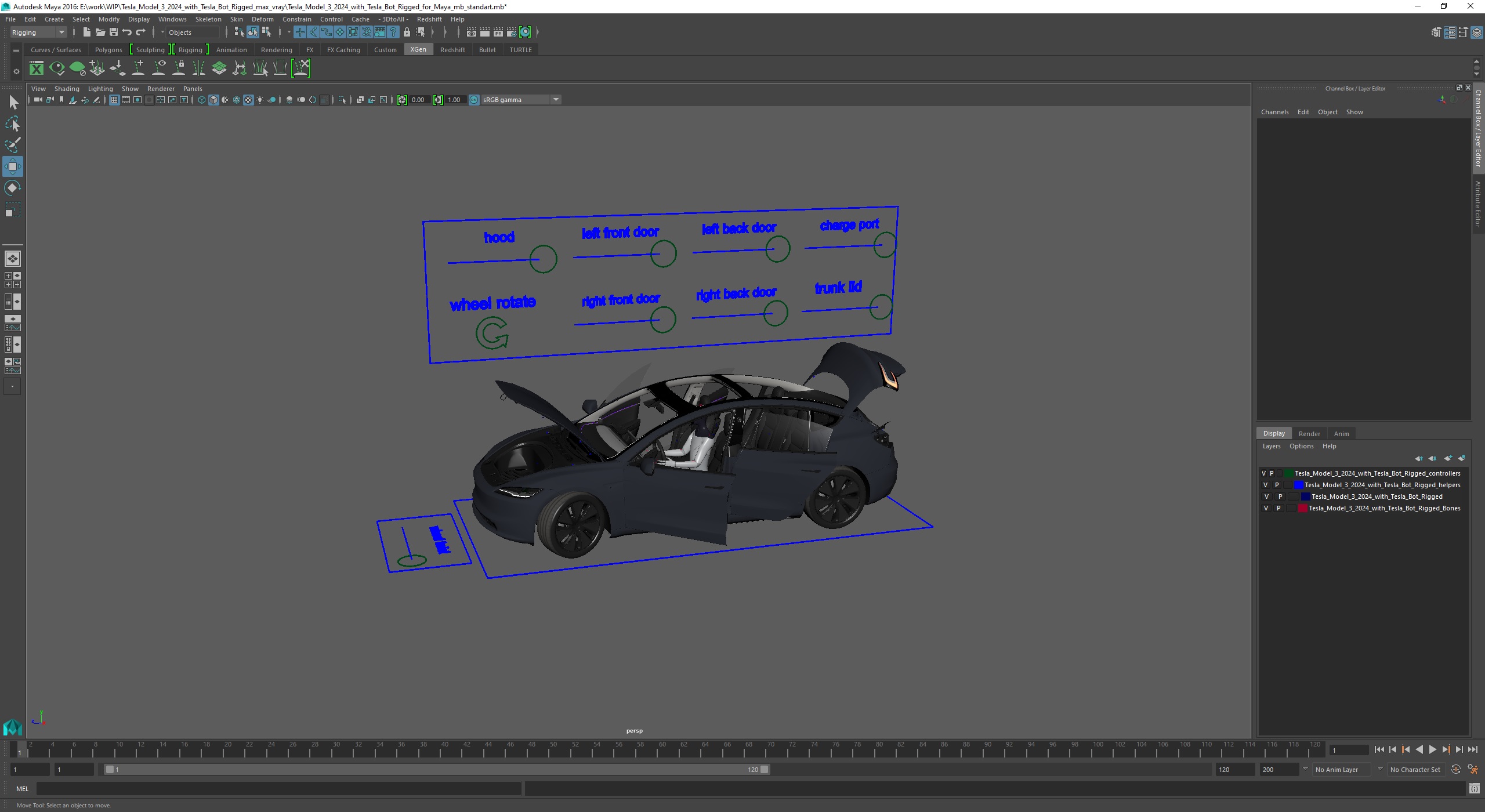Image resolution: width=1485 pixels, height=812 pixels.
Task: Open the Rigging menu set dropdown
Action: click(x=38, y=32)
